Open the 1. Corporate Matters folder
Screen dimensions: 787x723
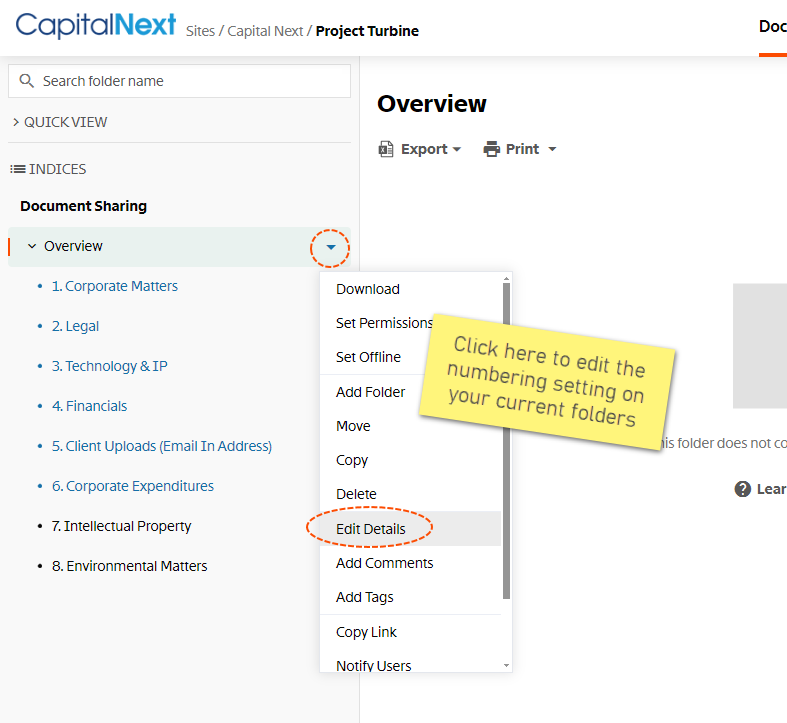pos(114,286)
